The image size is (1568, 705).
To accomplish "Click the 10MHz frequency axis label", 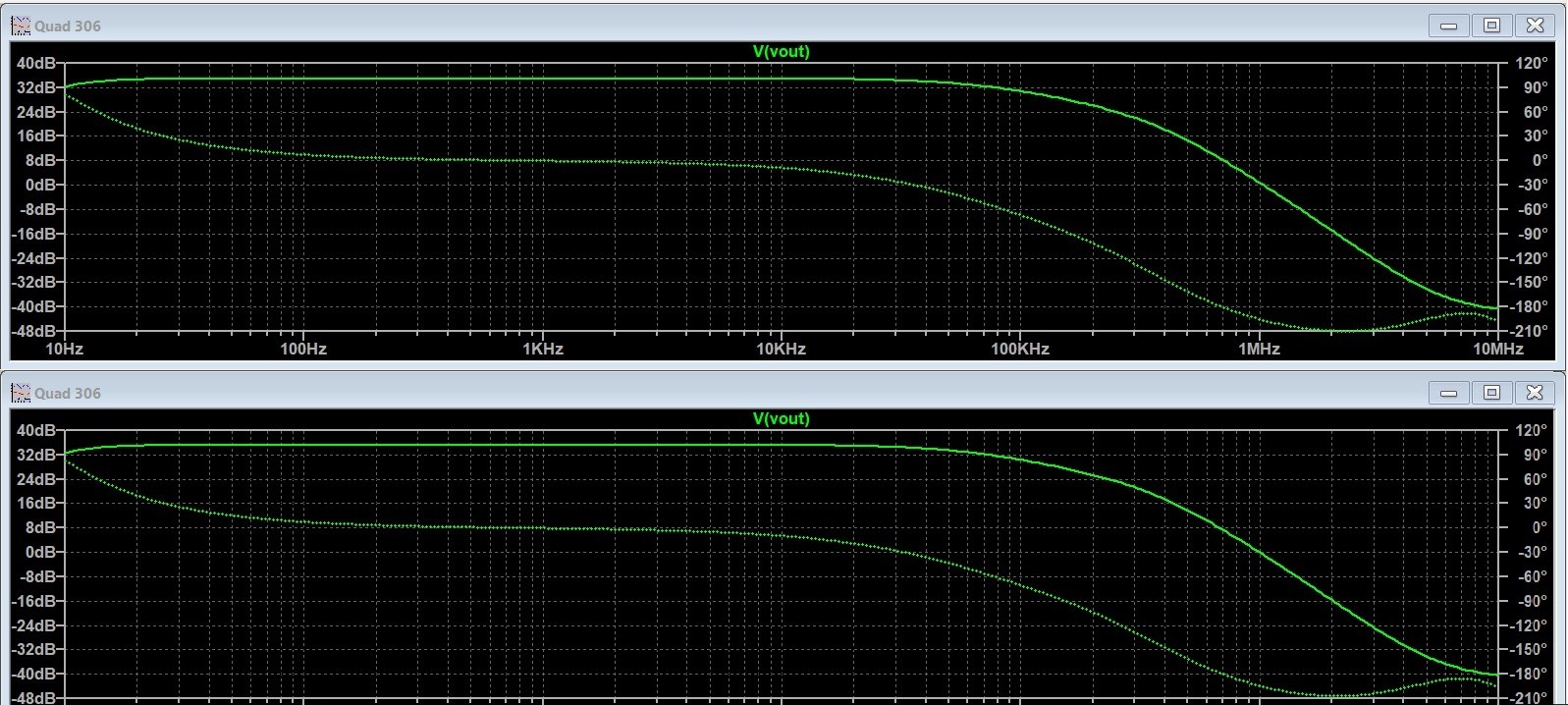I will [1497, 349].
